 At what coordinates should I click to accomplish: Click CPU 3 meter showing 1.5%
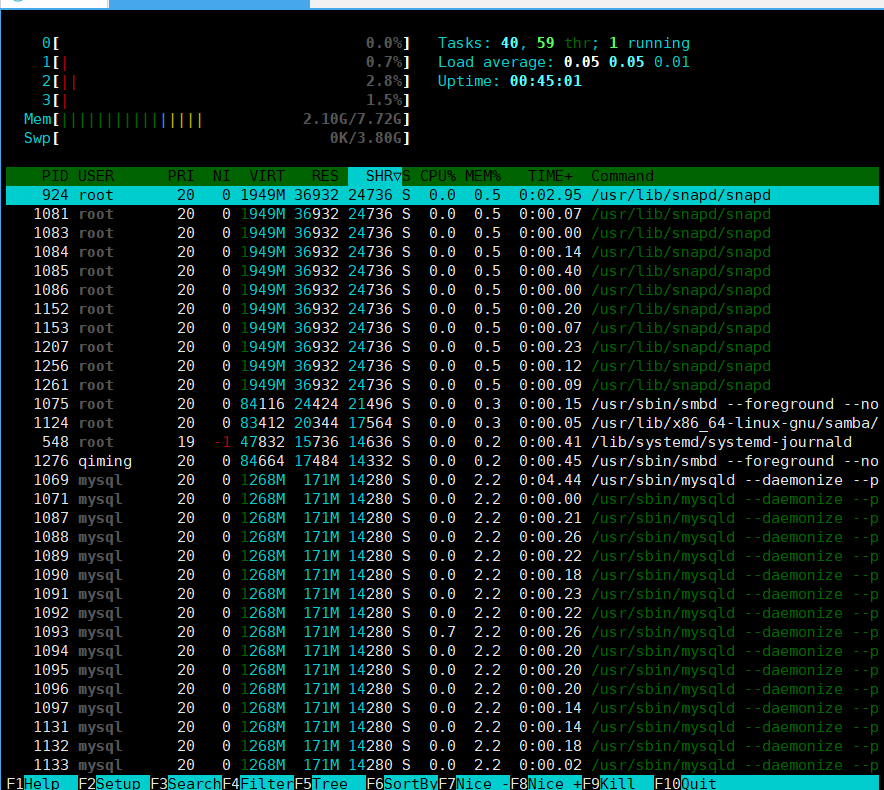226,100
